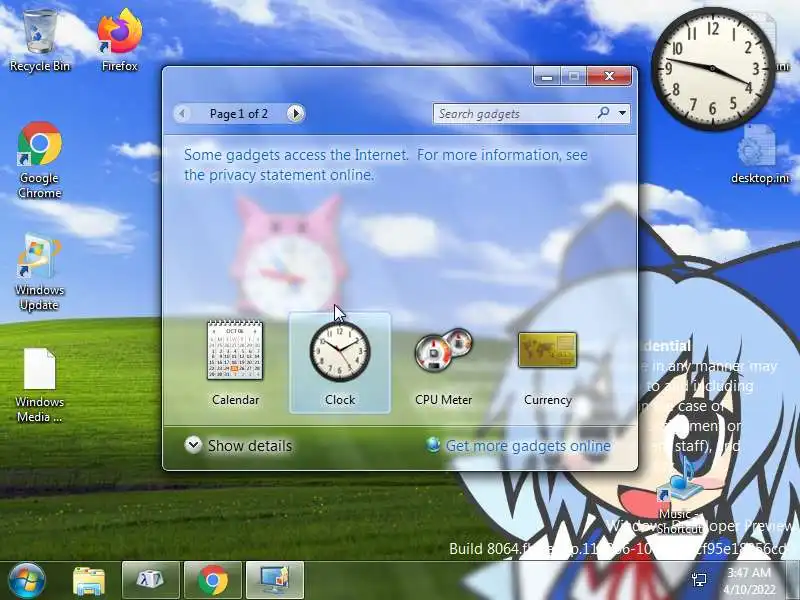This screenshot has height=600, width=800.
Task: Click the search magnifier icon
Action: [x=603, y=113]
